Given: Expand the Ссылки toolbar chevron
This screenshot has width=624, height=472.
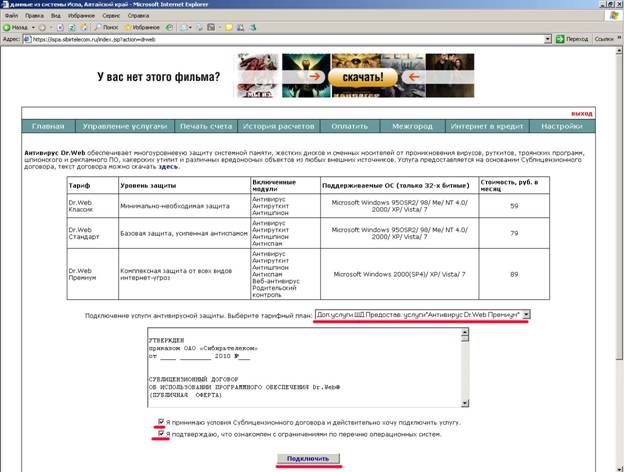Looking at the screenshot, I should click(x=619, y=38).
